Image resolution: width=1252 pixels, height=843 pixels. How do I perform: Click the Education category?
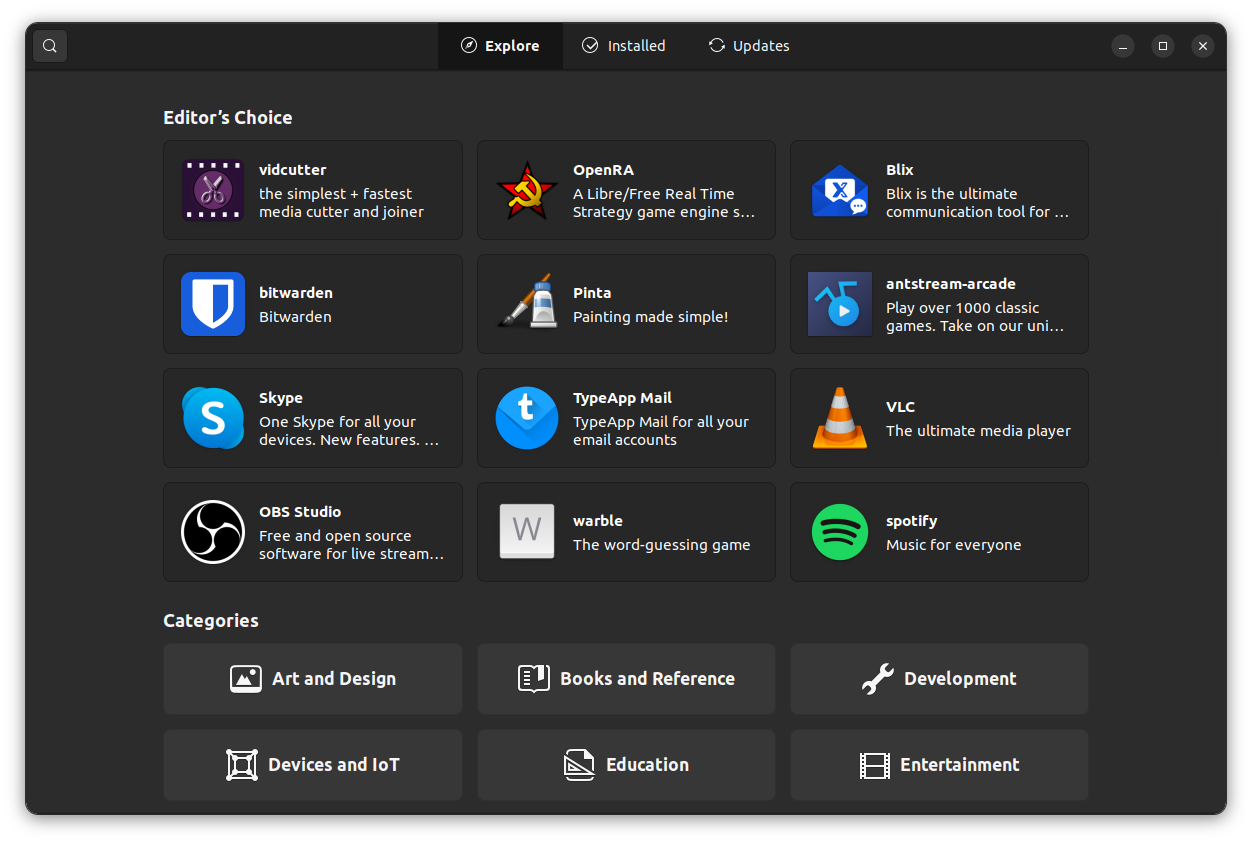[x=626, y=764]
